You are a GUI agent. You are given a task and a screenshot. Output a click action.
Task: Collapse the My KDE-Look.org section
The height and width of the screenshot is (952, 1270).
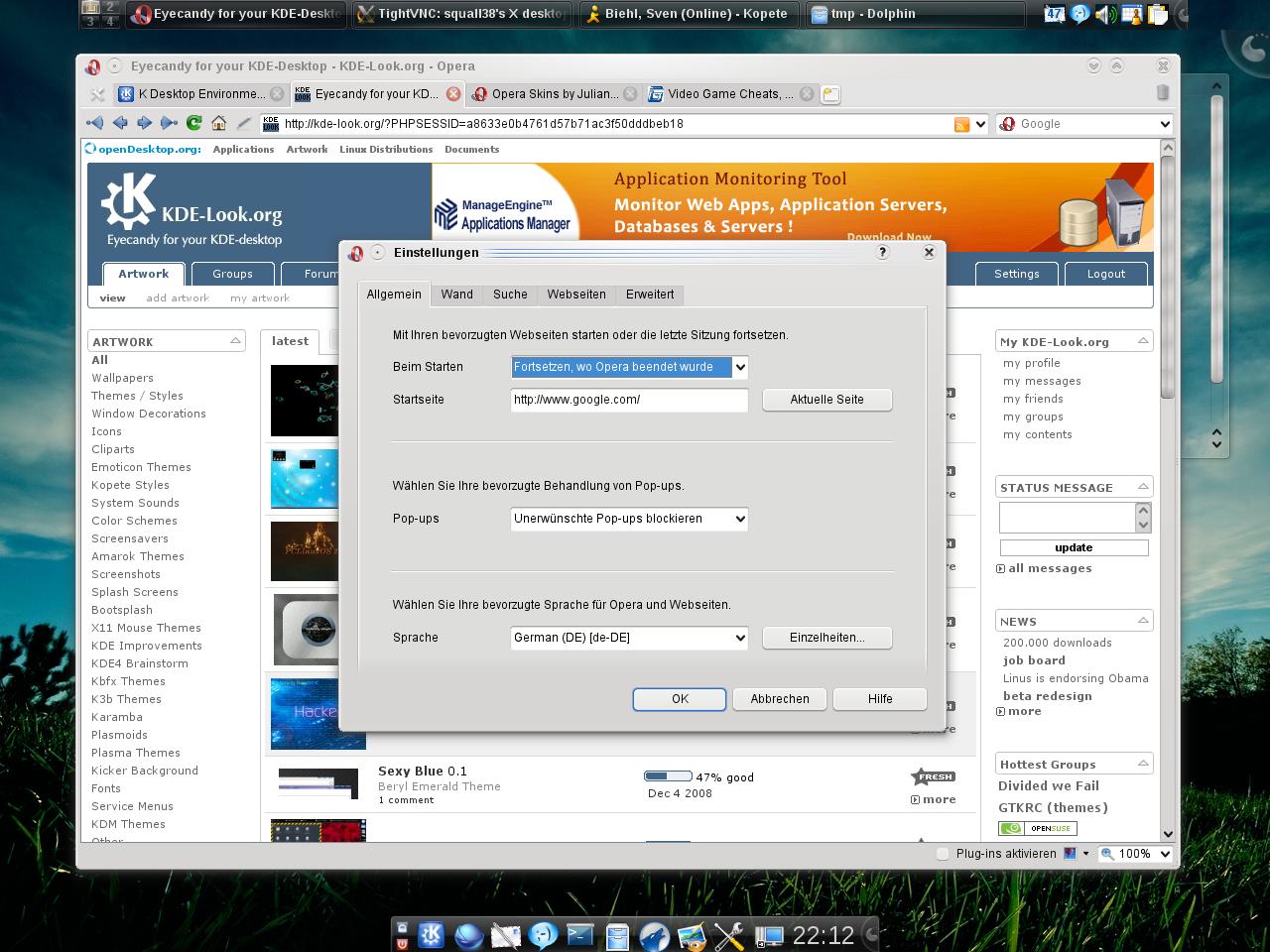point(1143,341)
